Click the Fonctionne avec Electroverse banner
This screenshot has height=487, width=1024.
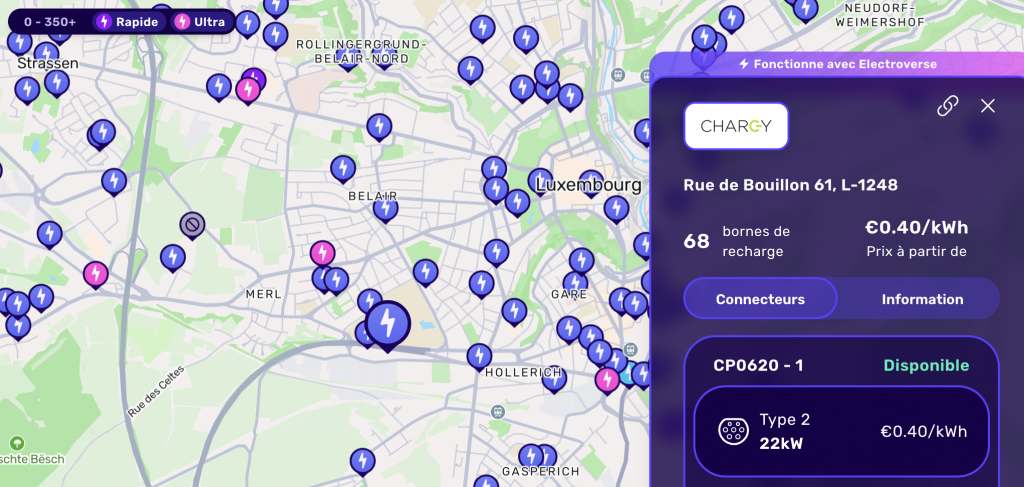(837, 64)
